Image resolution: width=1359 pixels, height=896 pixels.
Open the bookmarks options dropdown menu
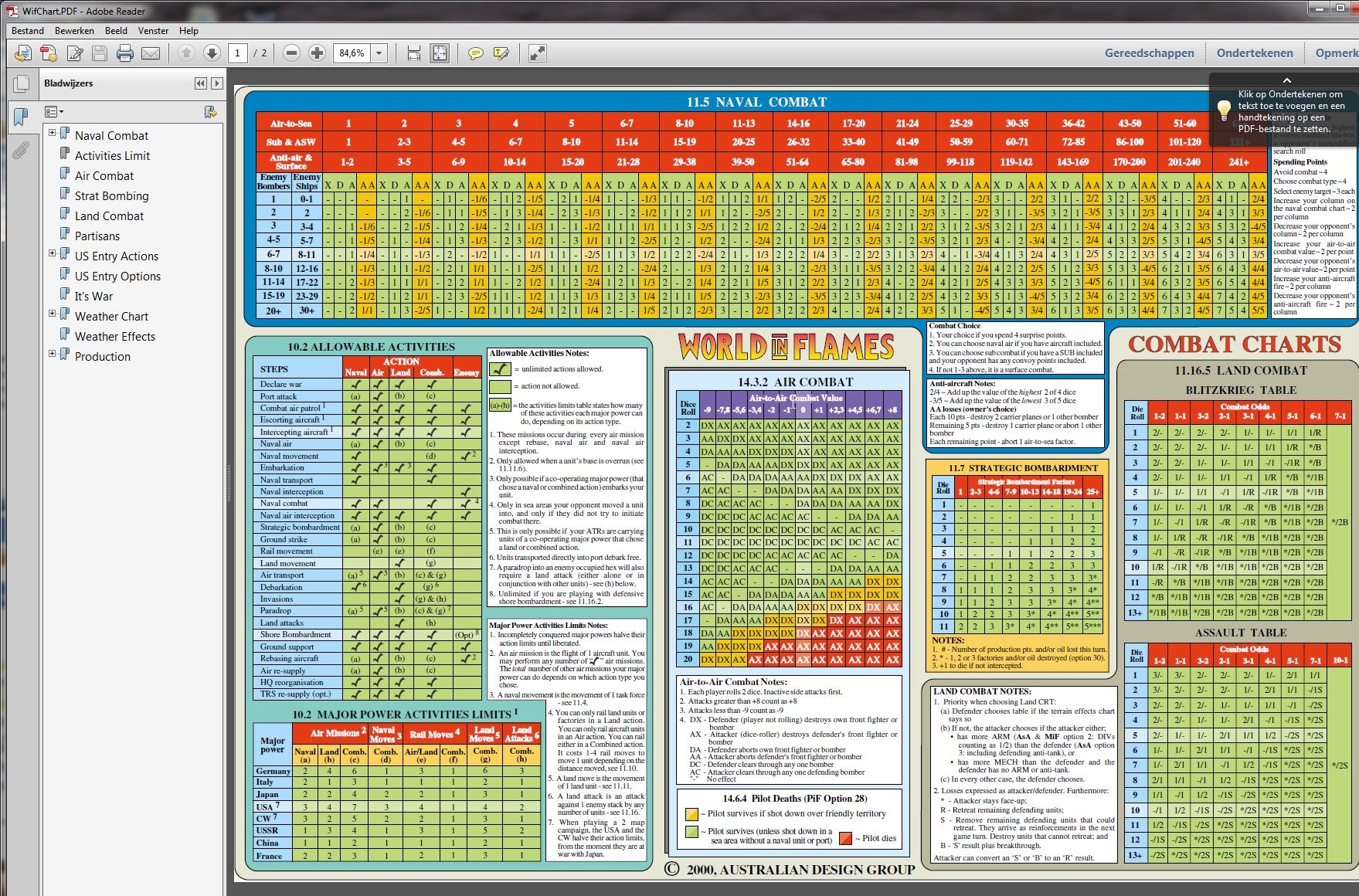click(x=53, y=112)
